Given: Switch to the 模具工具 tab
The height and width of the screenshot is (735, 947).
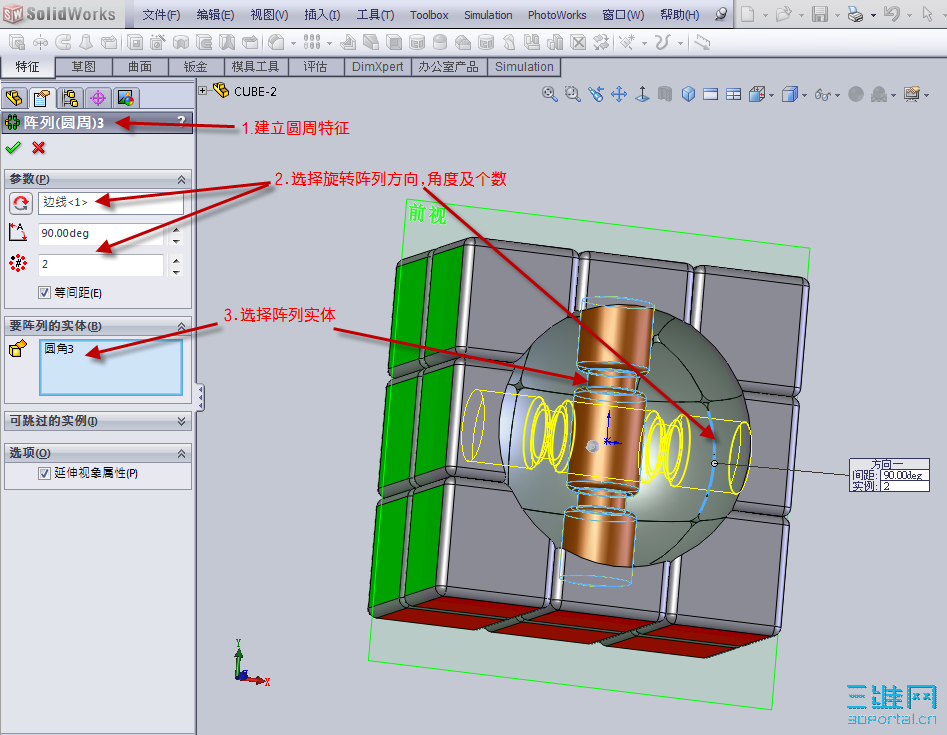Looking at the screenshot, I should point(255,66).
